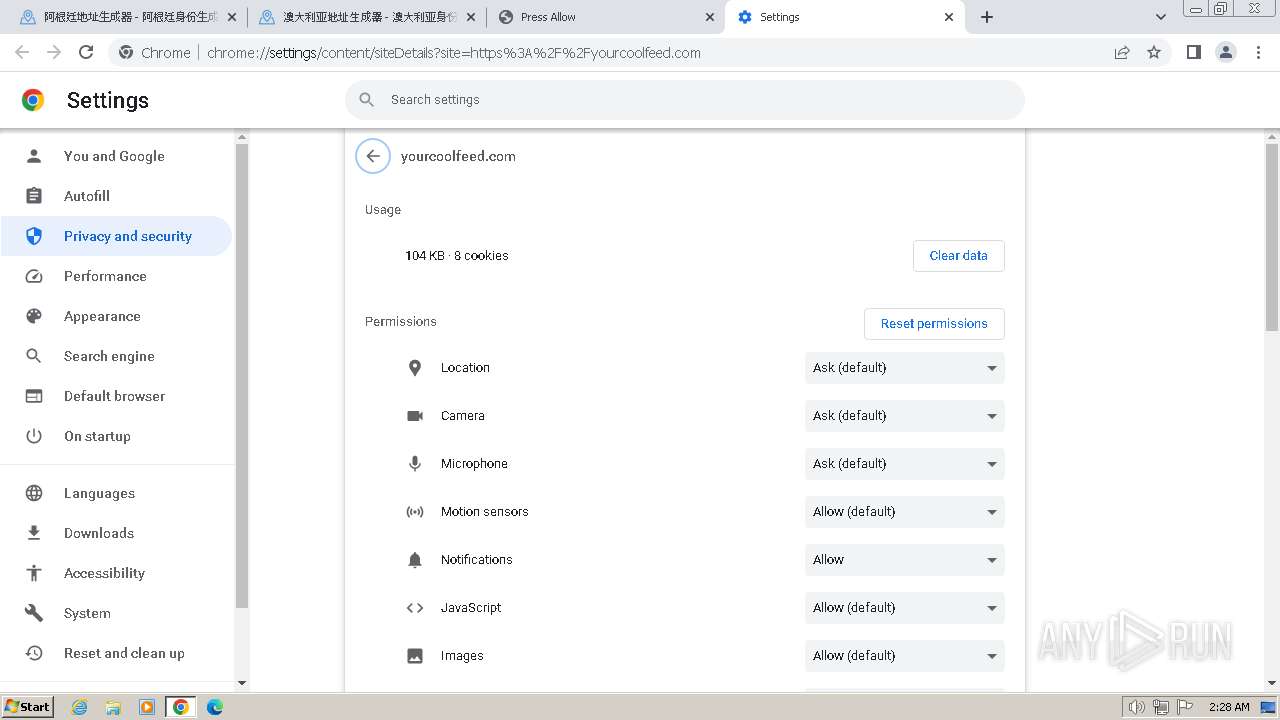This screenshot has height=720, width=1280.
Task: Open Microsoft Edge from the taskbar
Action: [215, 707]
